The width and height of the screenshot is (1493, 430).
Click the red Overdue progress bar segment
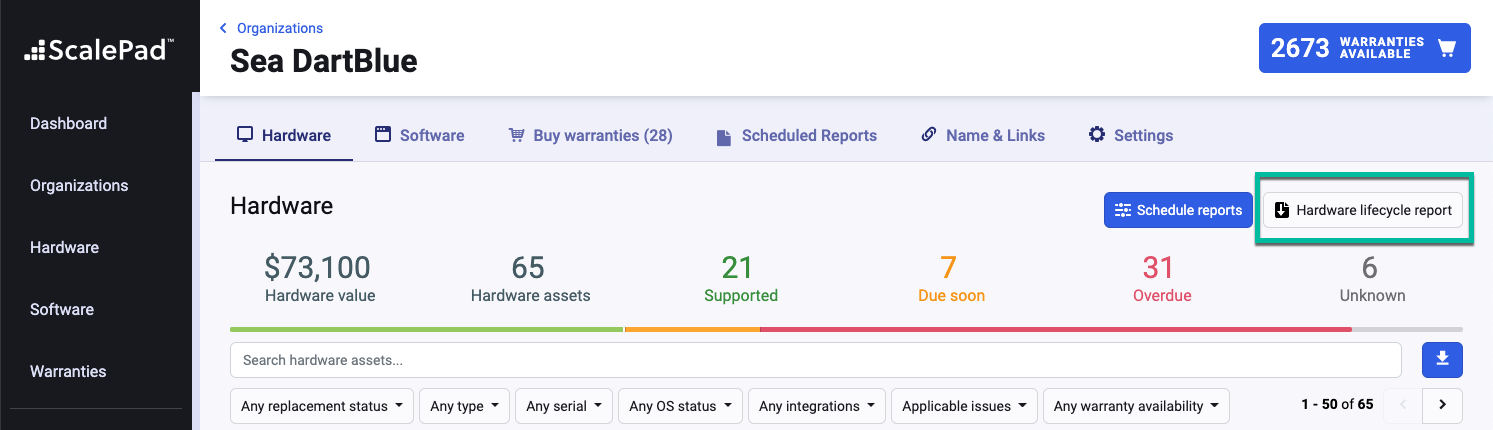tap(1056, 329)
